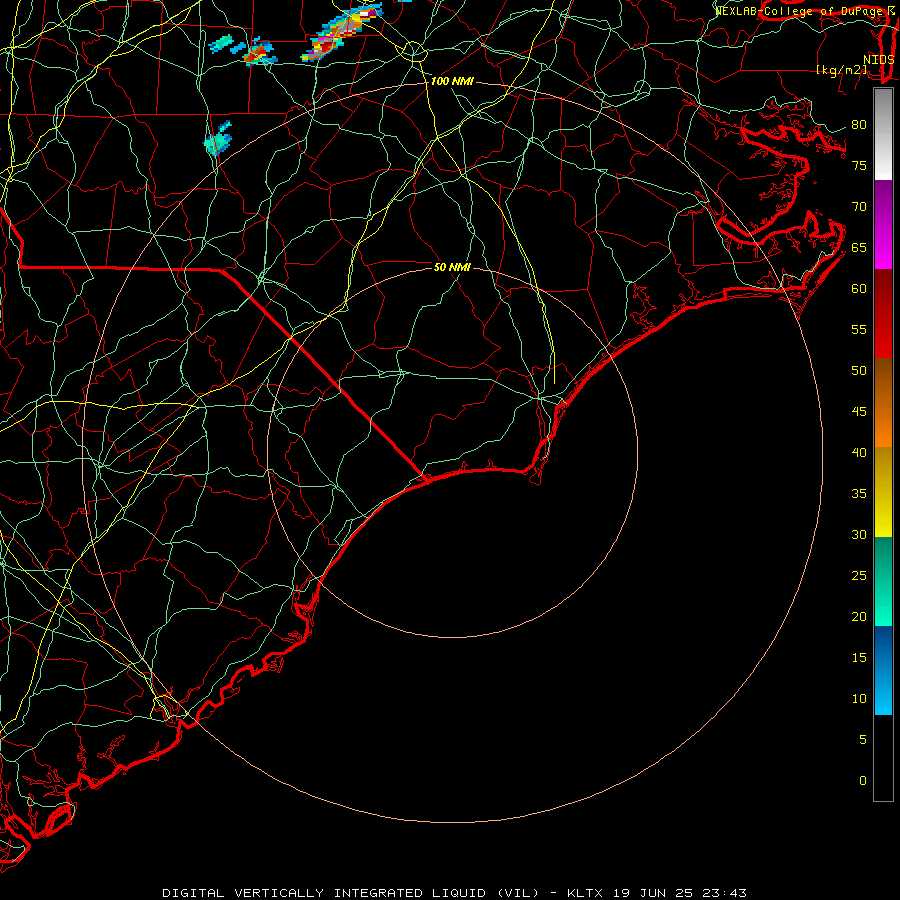Click the 45 value on the color scale
Viewport: 900px width, 900px height.
click(859, 412)
